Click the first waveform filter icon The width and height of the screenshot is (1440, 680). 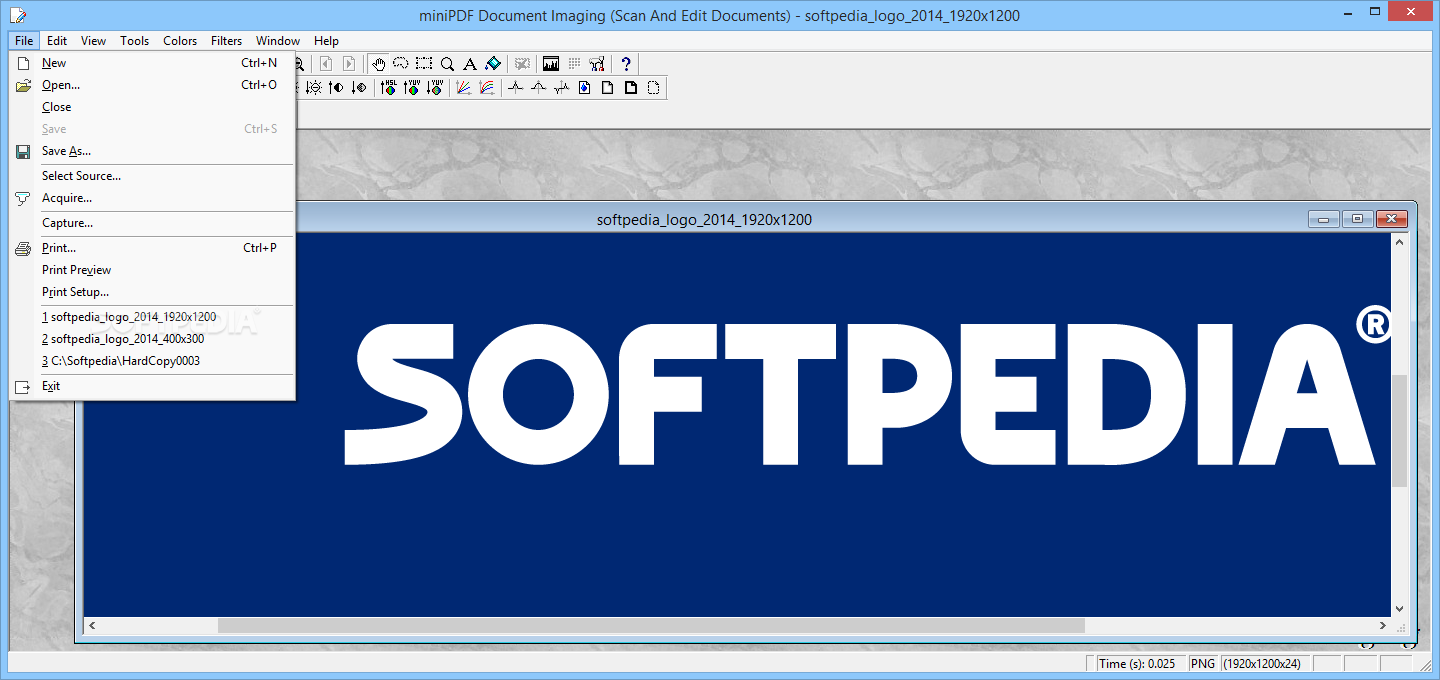516,87
